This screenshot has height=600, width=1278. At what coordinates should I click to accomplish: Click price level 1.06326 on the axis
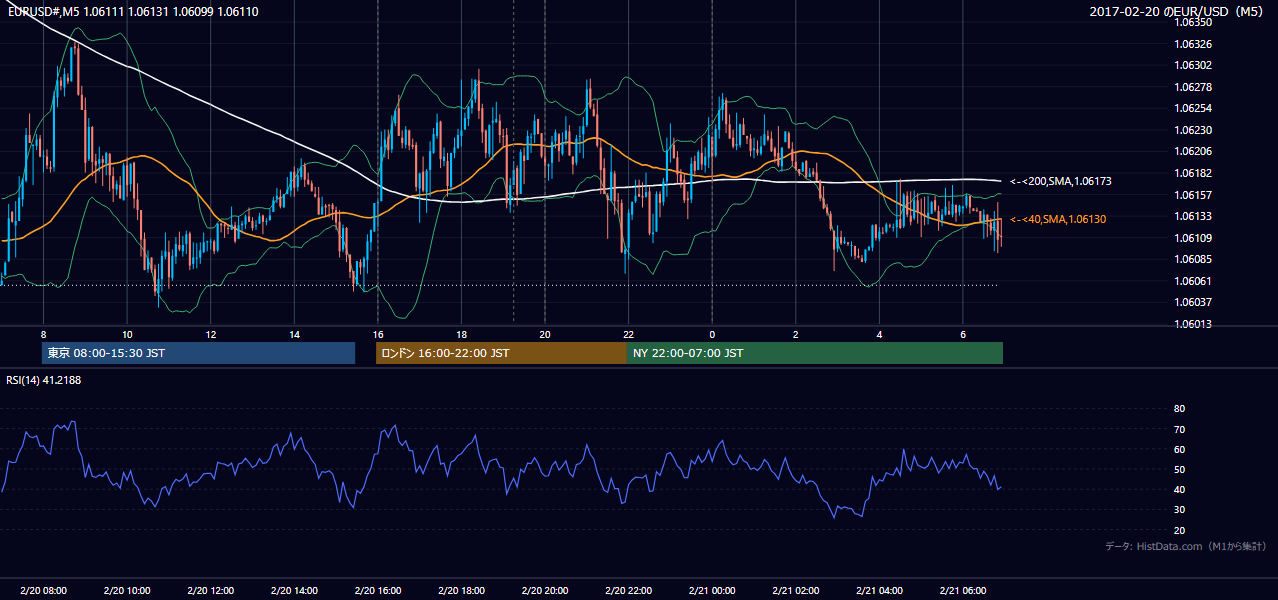click(x=1193, y=44)
